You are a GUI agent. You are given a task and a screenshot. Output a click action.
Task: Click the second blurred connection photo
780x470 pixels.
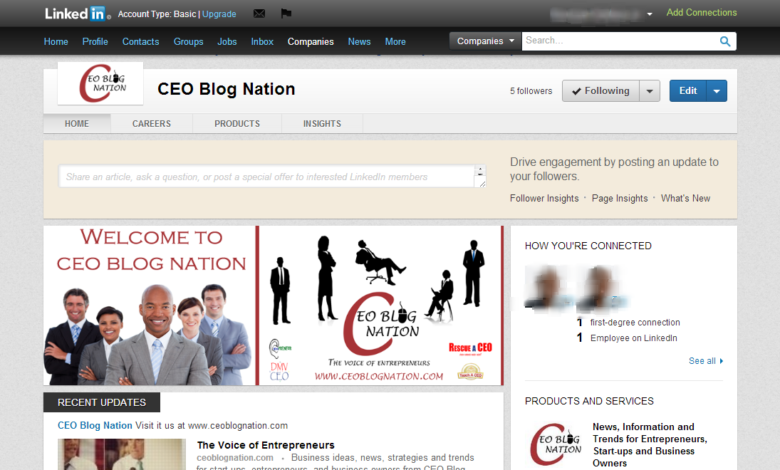pyautogui.click(x=599, y=287)
